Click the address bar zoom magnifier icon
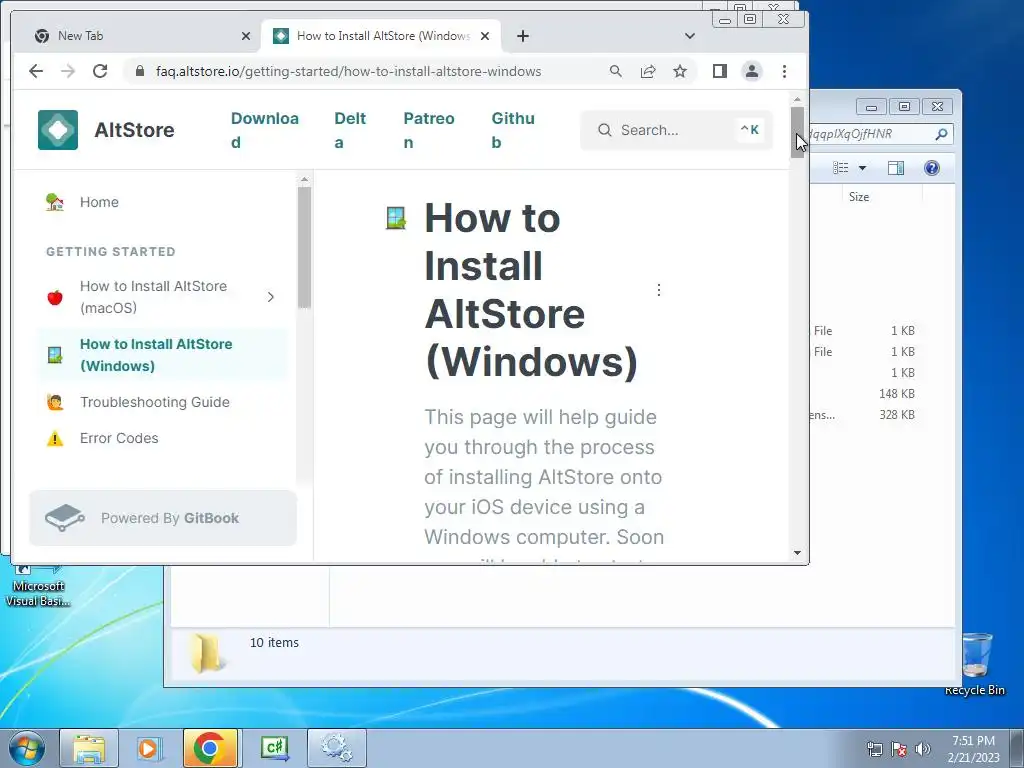Viewport: 1024px width, 768px height. [x=615, y=71]
